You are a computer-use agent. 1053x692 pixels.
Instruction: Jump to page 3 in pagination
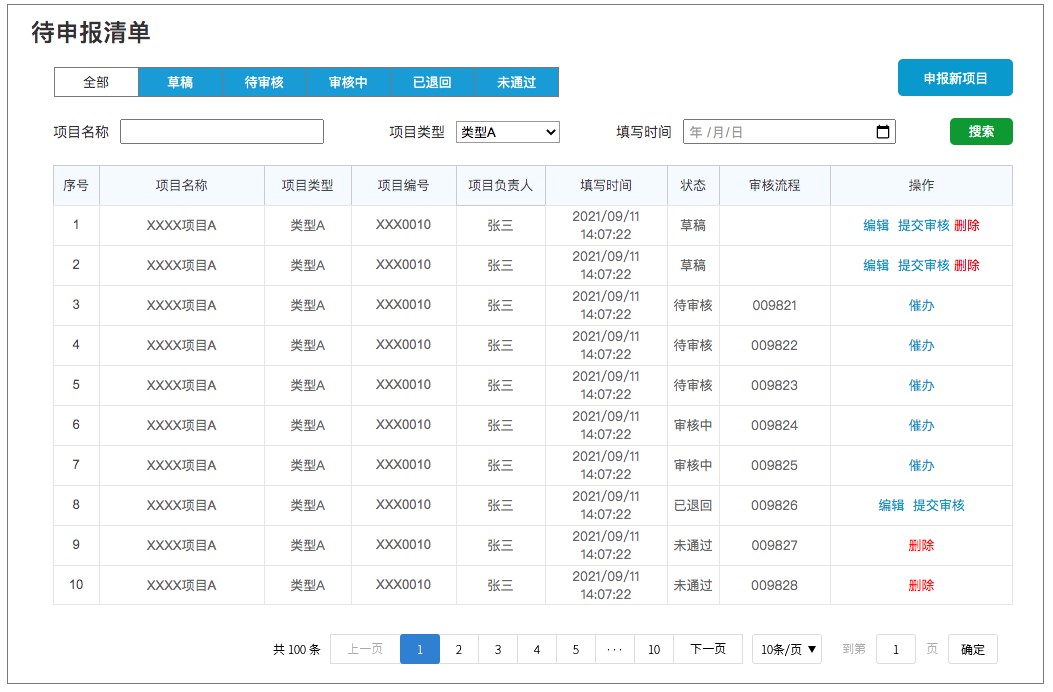[498, 649]
